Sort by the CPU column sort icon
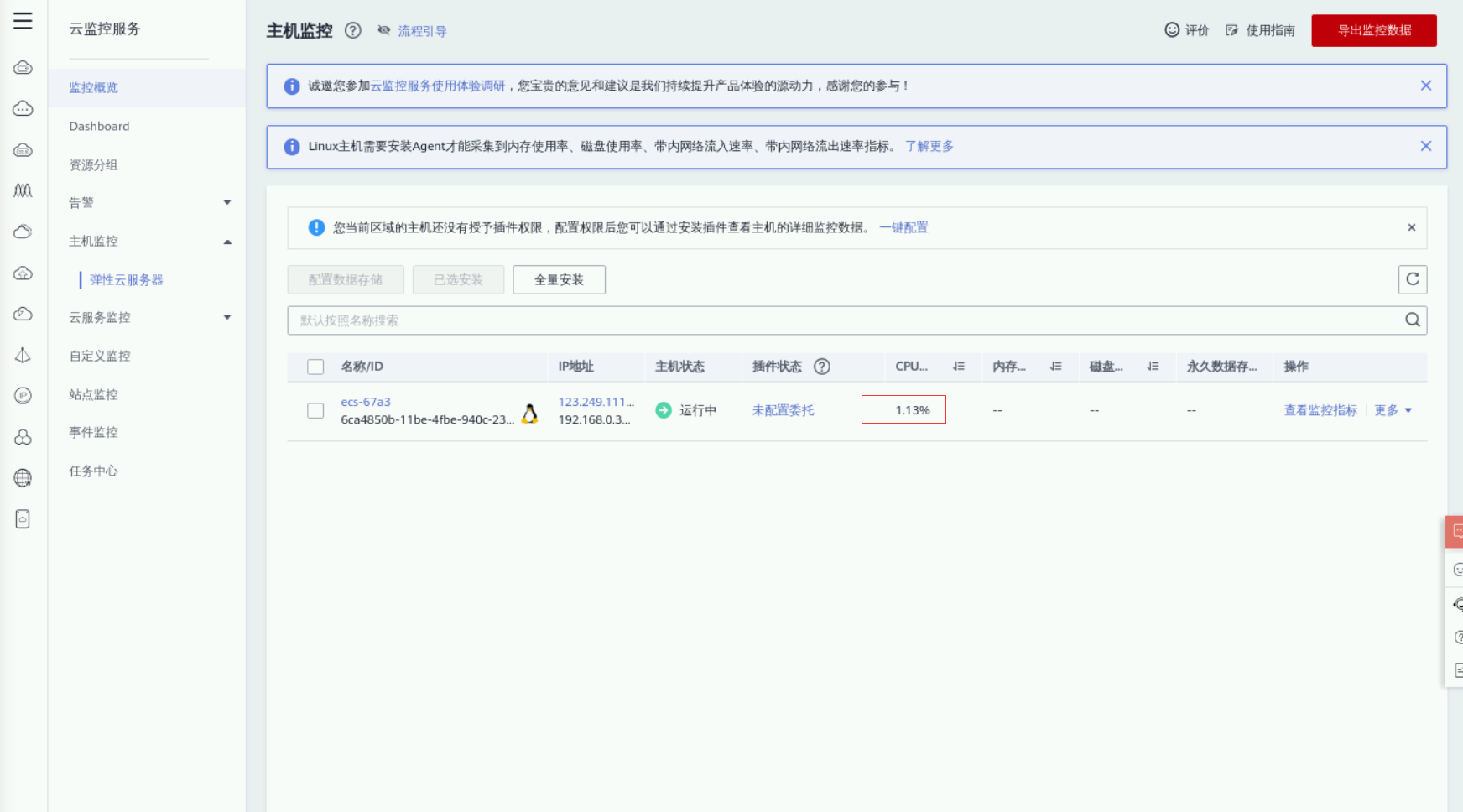 [x=959, y=367]
